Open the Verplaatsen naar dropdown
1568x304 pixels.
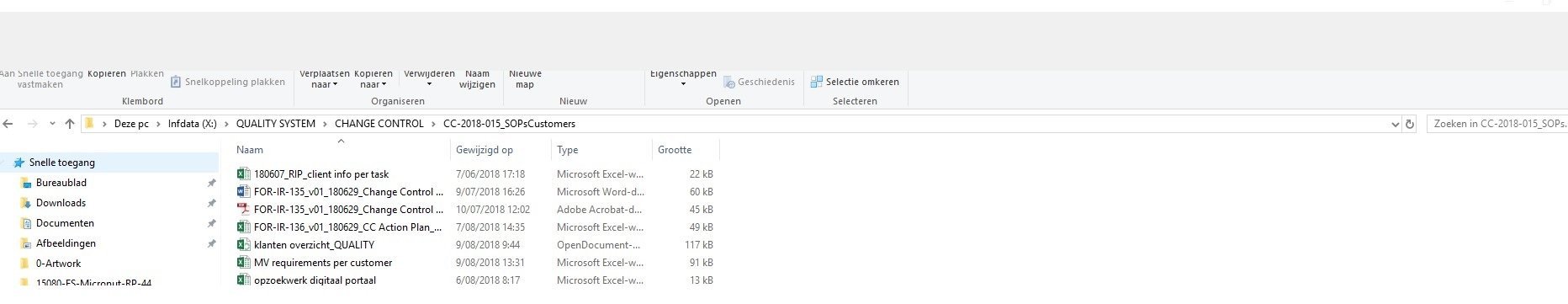coord(324,79)
